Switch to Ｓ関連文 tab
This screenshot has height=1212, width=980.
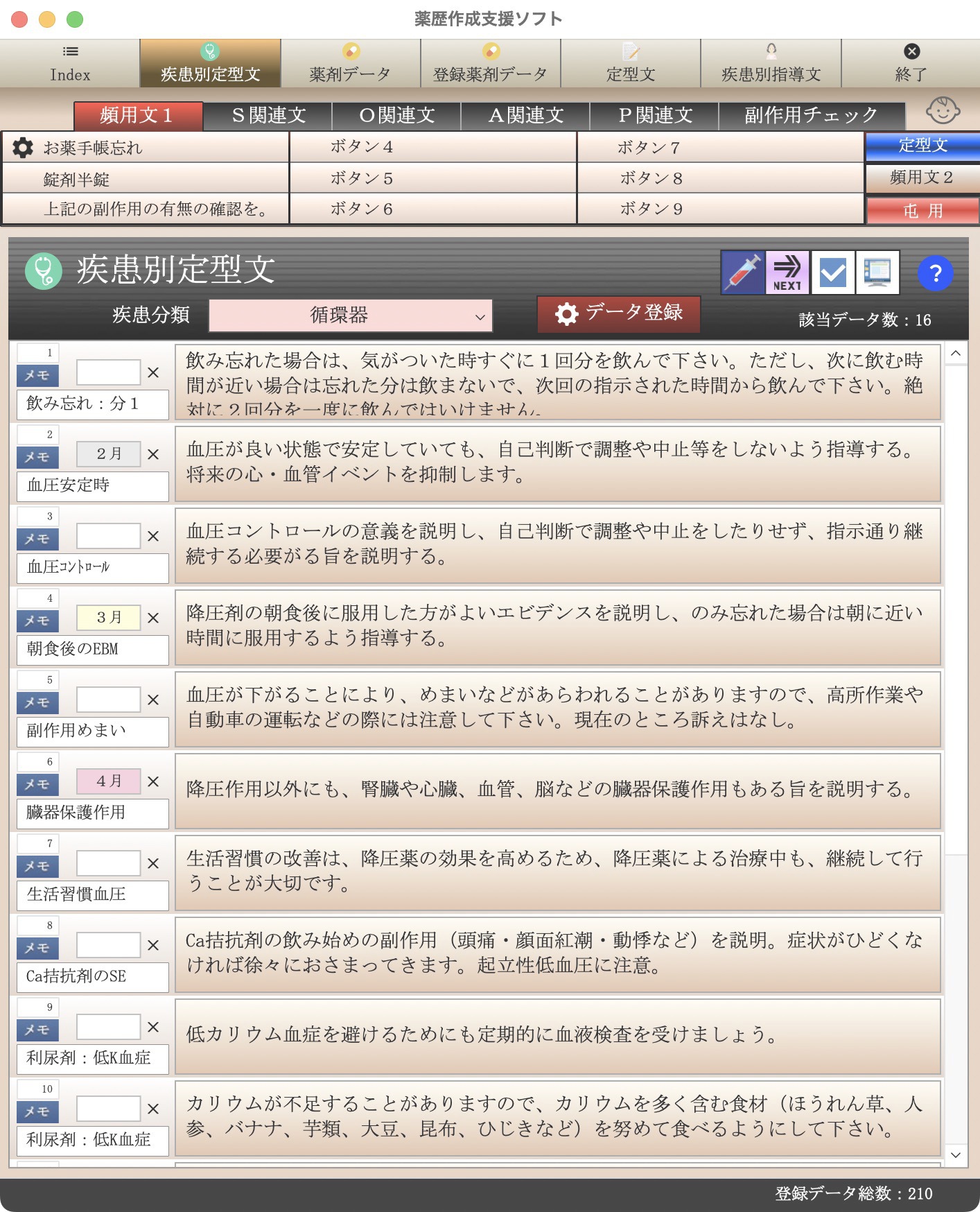click(268, 116)
